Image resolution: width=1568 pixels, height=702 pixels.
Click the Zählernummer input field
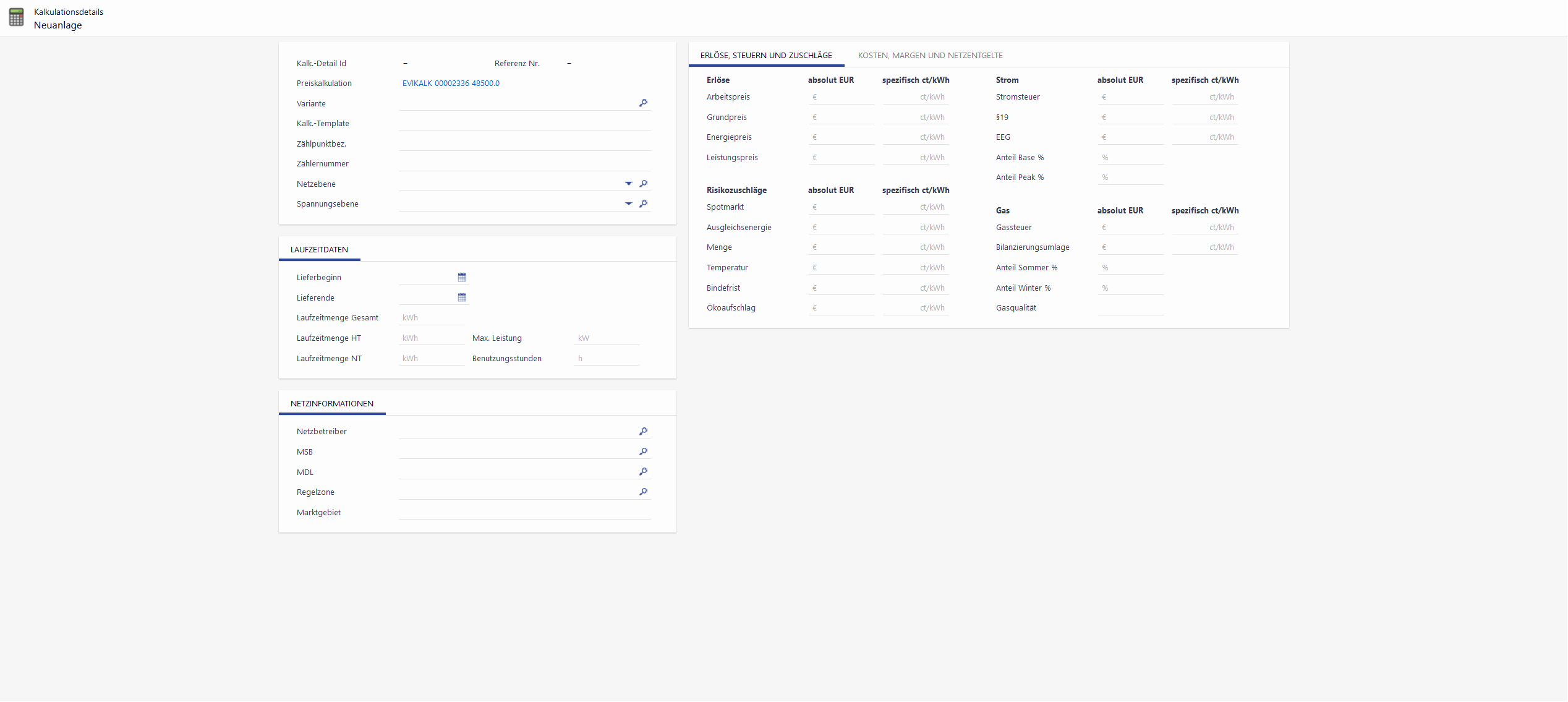[x=524, y=163]
